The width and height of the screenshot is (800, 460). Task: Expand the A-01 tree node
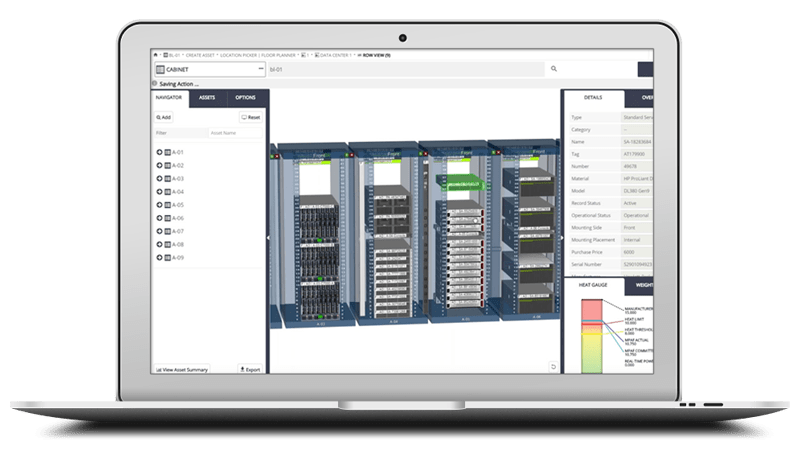[159, 152]
